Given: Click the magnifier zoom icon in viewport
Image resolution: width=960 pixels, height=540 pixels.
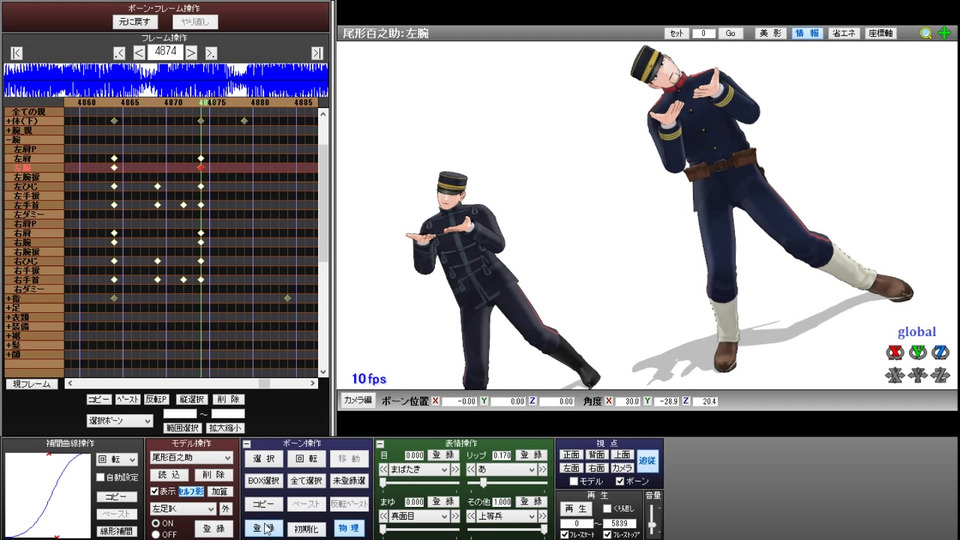Looking at the screenshot, I should (926, 33).
